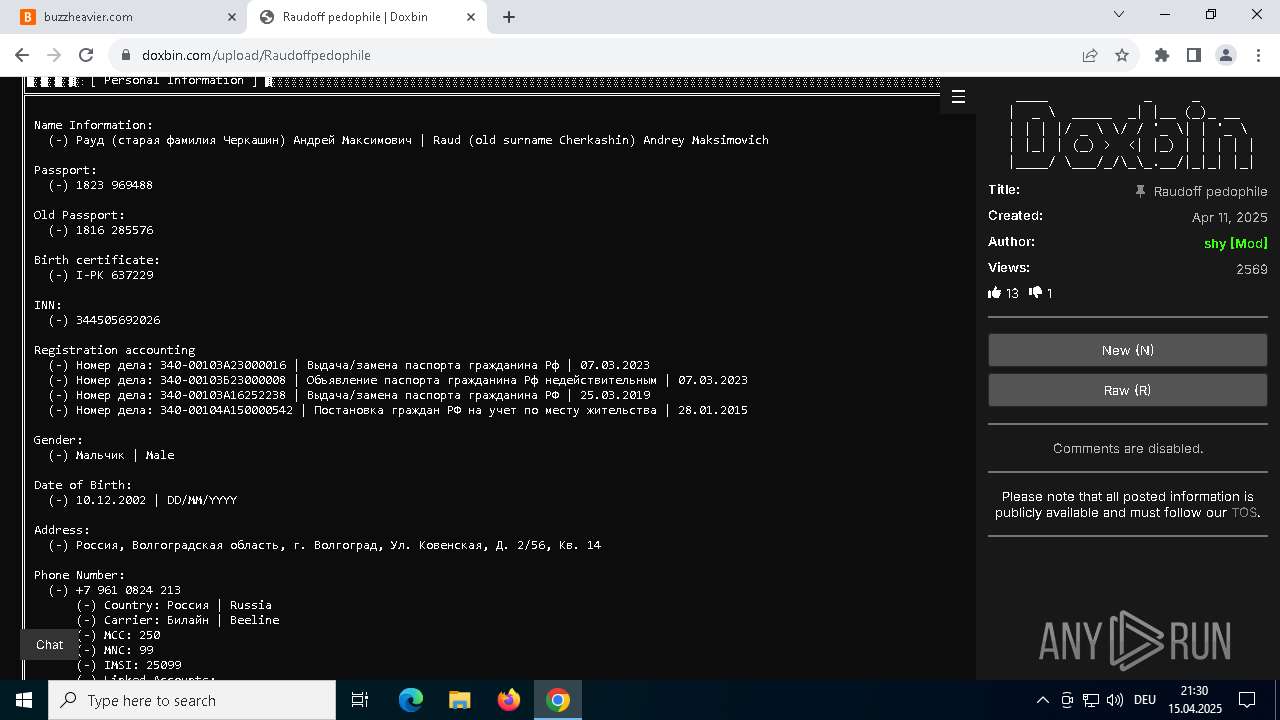The image size is (1280, 720).
Task: Click the thumbs up like icon
Action: click(x=994, y=293)
